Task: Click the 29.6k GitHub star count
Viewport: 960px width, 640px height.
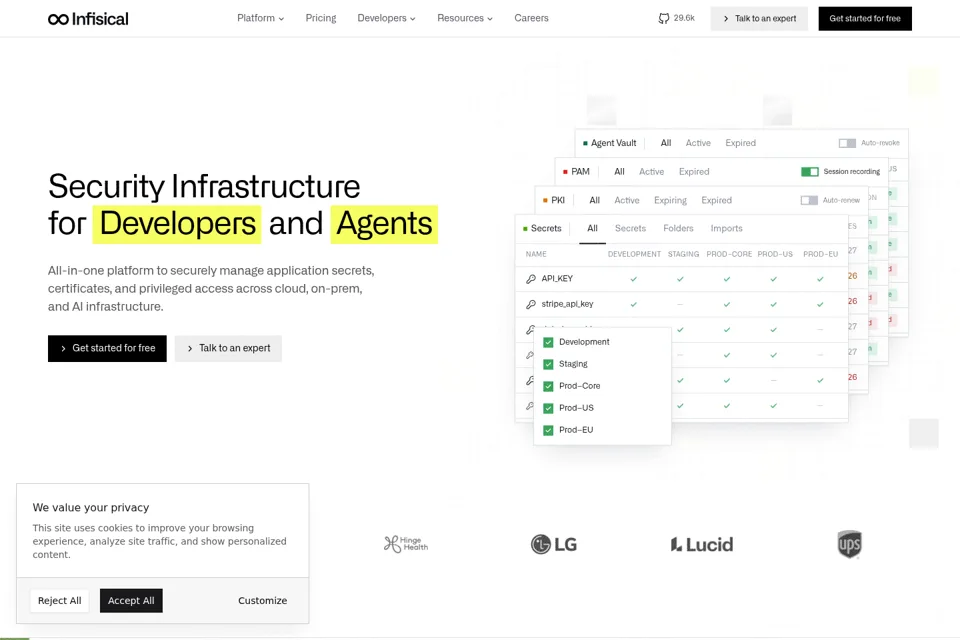Action: pyautogui.click(x=684, y=18)
